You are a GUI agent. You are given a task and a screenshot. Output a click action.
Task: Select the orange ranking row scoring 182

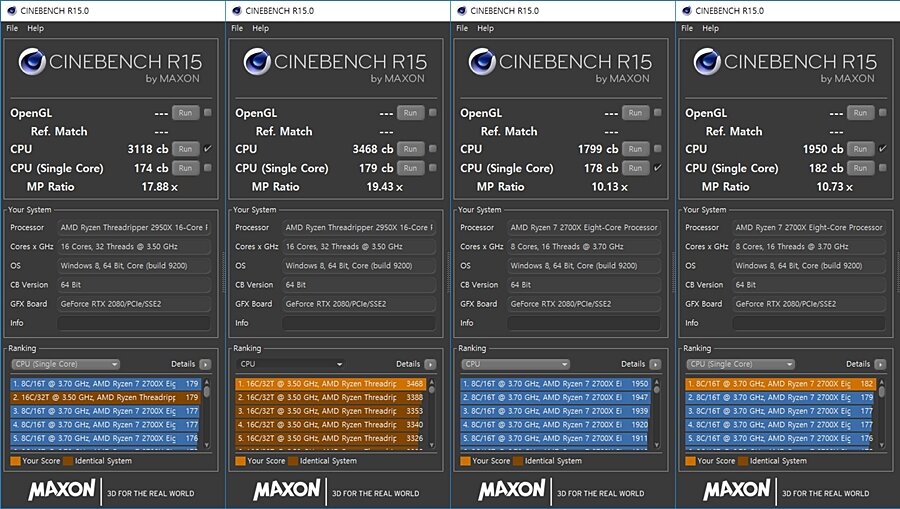pos(780,383)
